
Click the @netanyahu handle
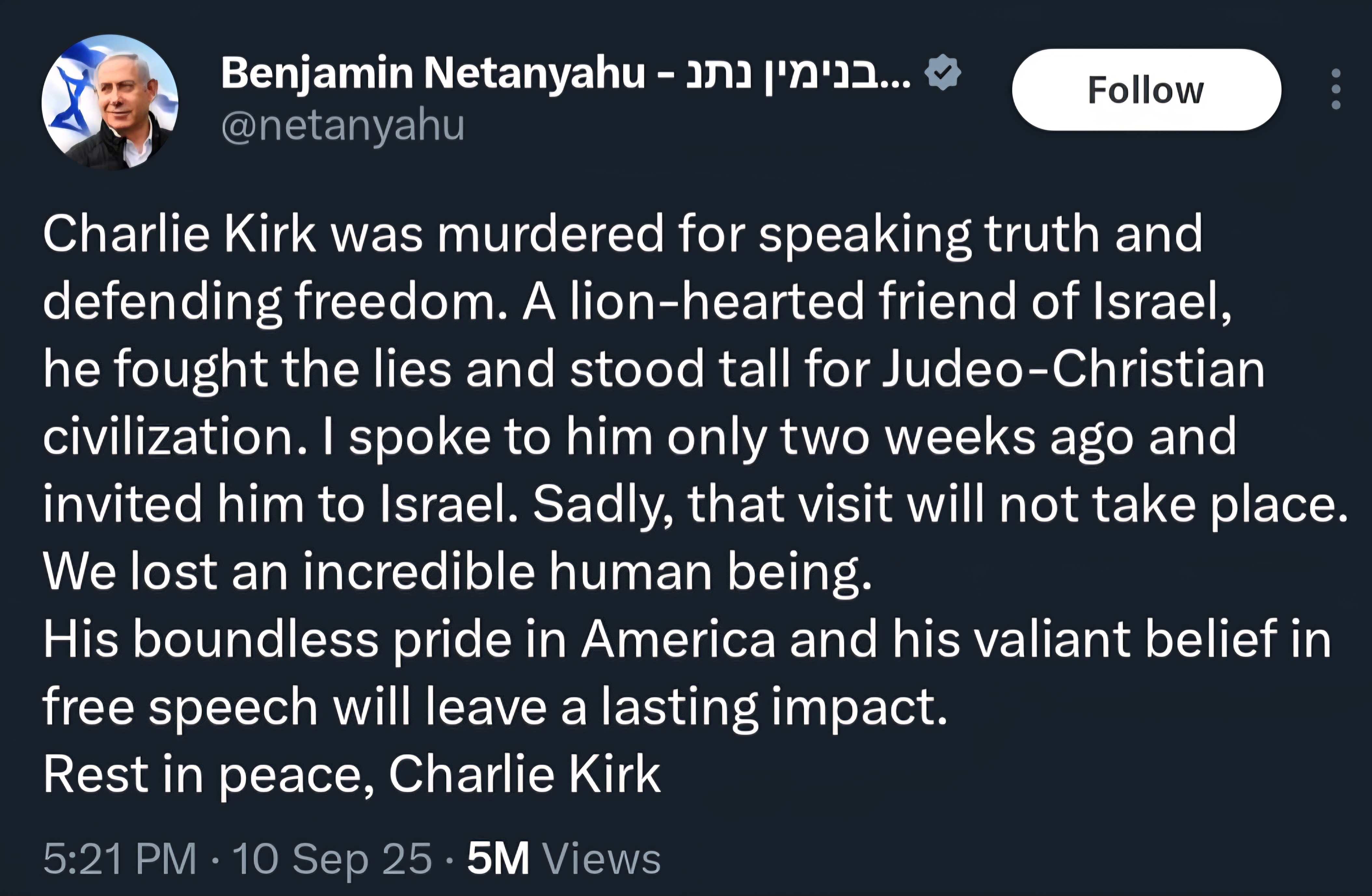(x=343, y=125)
